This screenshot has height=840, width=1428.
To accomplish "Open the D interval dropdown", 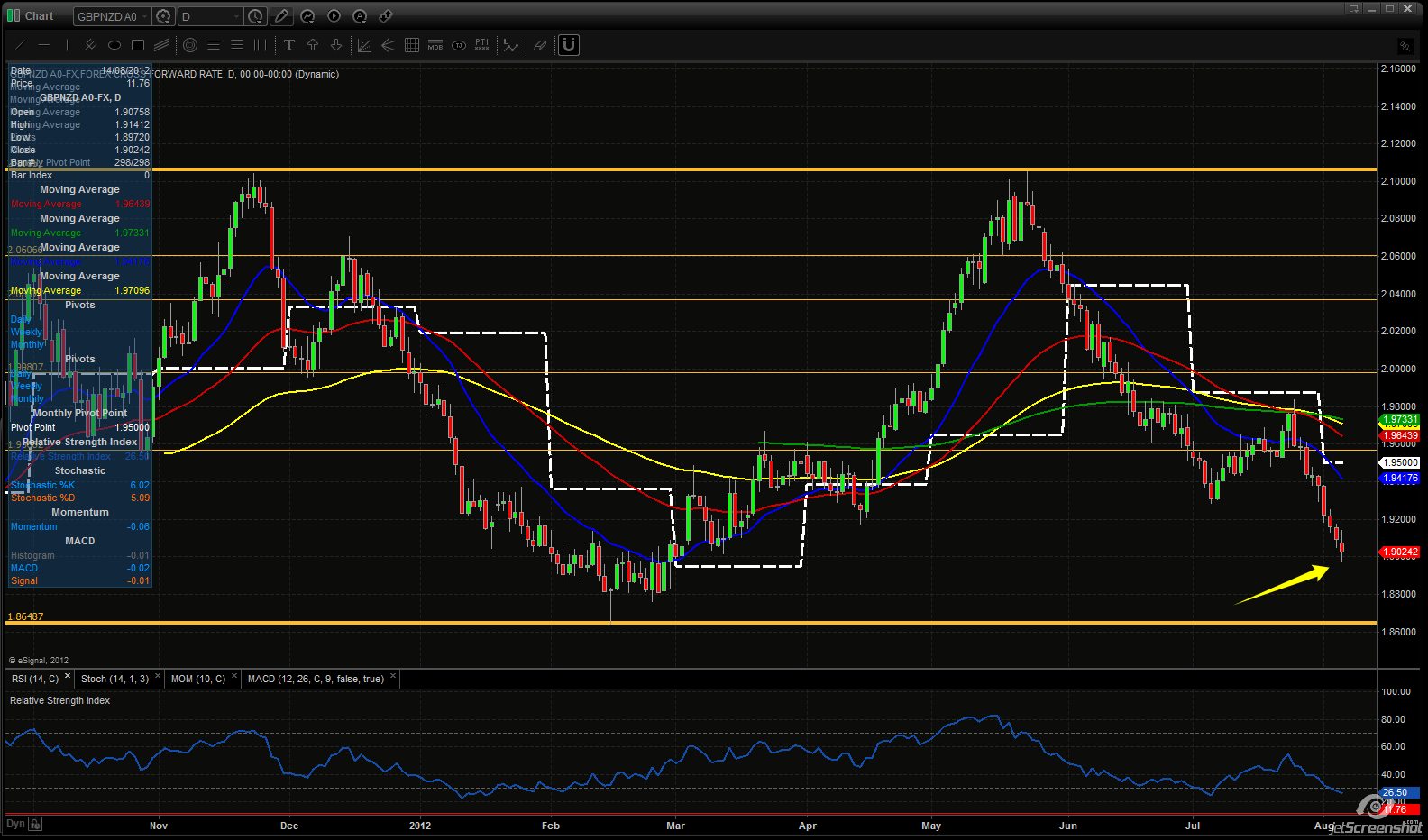I will pos(211,16).
